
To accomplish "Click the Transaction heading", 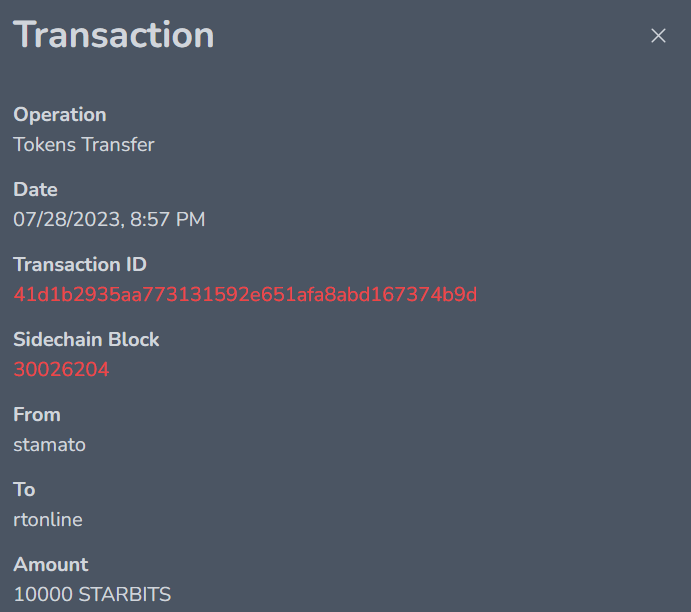I will [x=114, y=35].
